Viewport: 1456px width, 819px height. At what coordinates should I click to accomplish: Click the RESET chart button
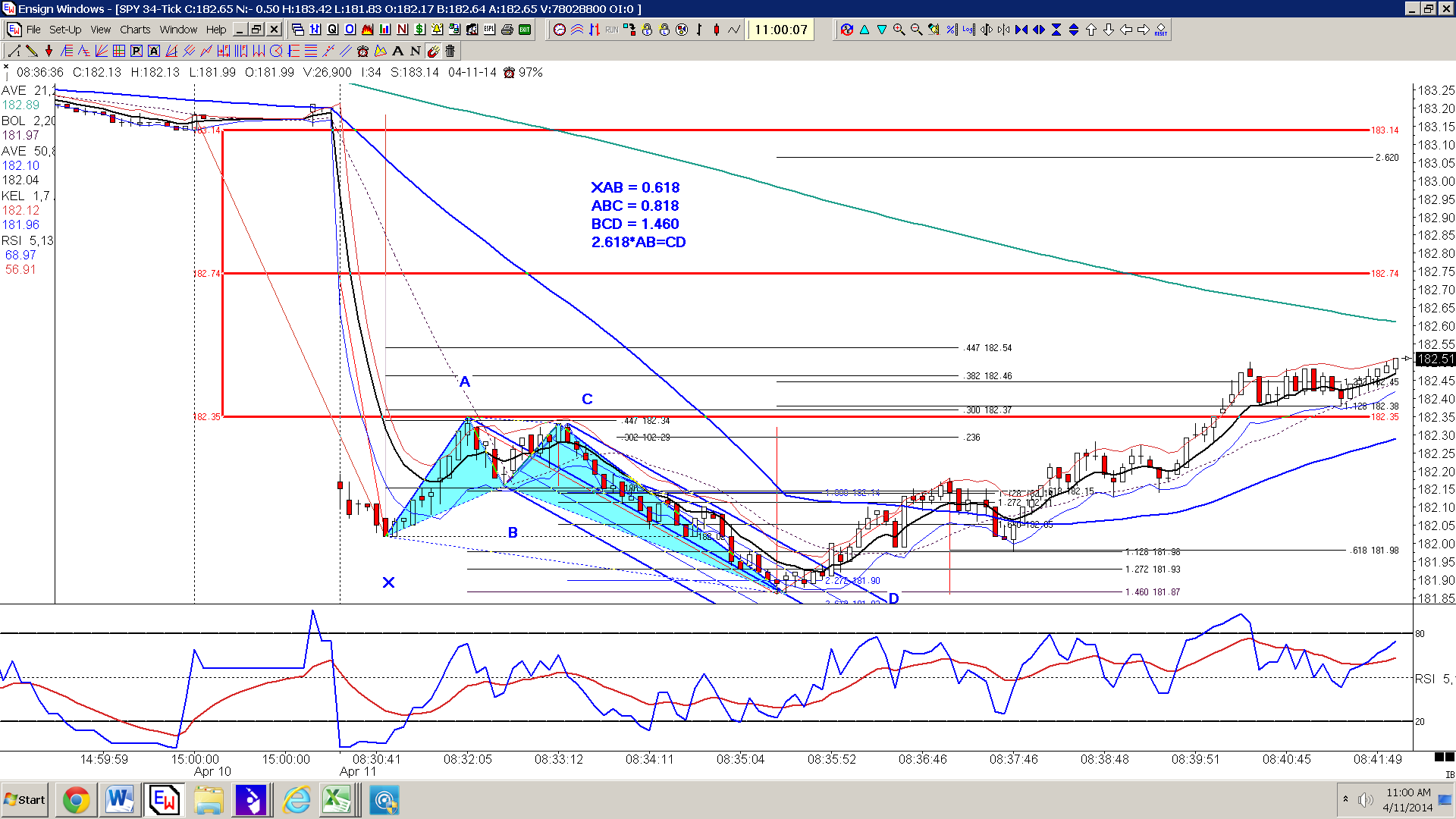click(x=1161, y=30)
